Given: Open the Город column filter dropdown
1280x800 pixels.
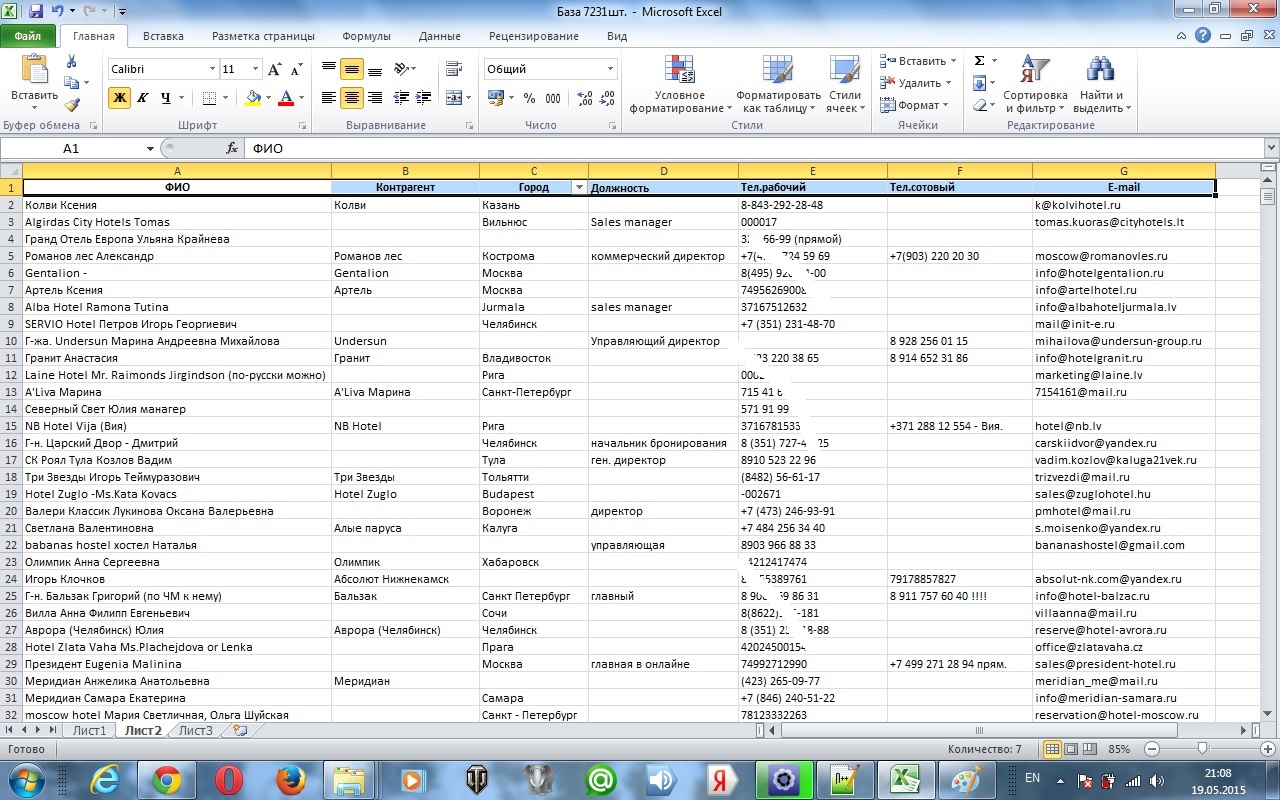Looking at the screenshot, I should pyautogui.click(x=578, y=187).
